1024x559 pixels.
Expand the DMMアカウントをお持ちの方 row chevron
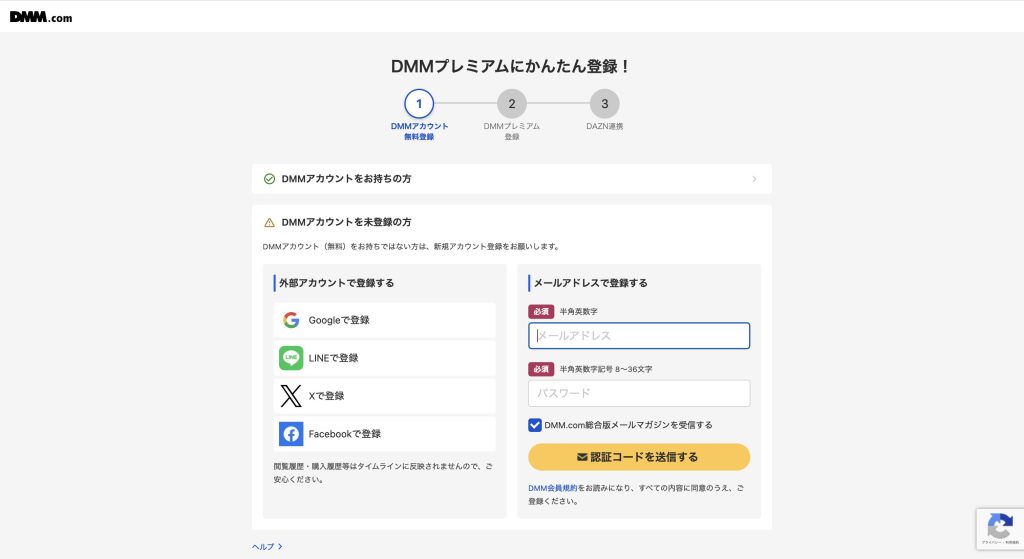click(754, 179)
